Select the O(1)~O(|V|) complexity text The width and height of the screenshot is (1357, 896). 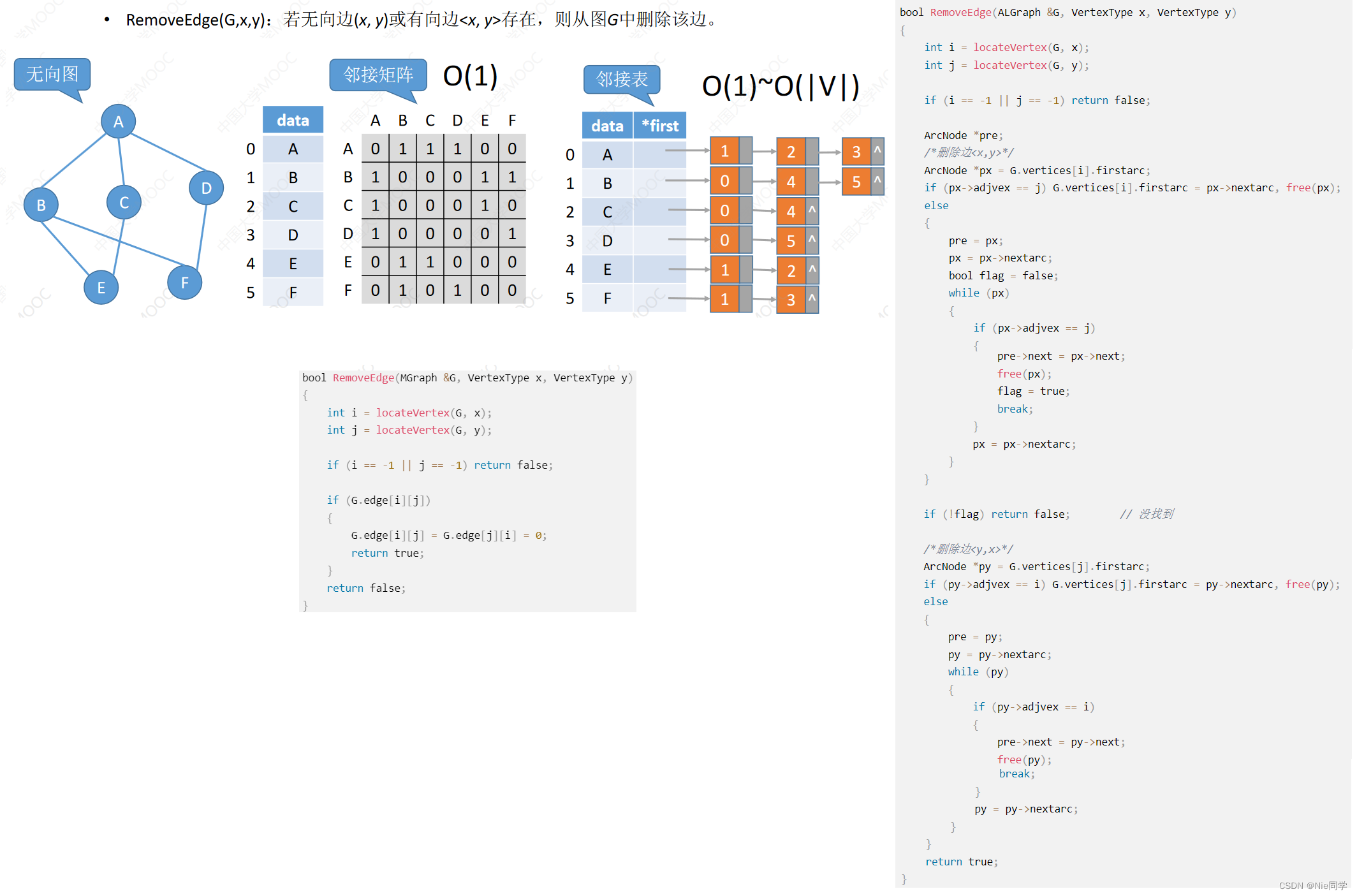coord(781,86)
